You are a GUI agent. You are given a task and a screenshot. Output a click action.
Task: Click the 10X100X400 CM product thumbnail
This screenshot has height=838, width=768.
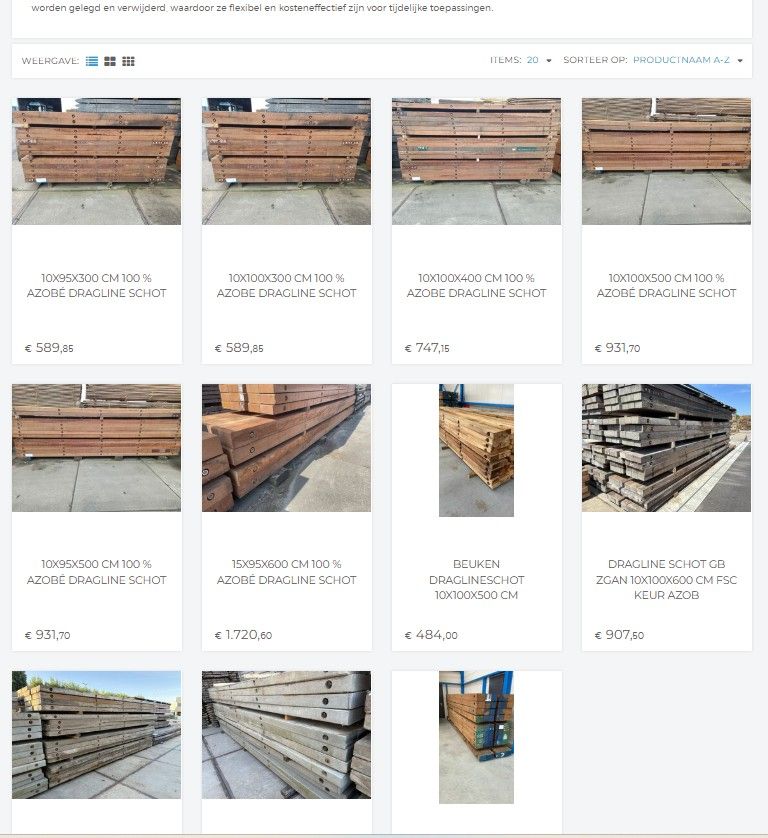(x=476, y=161)
